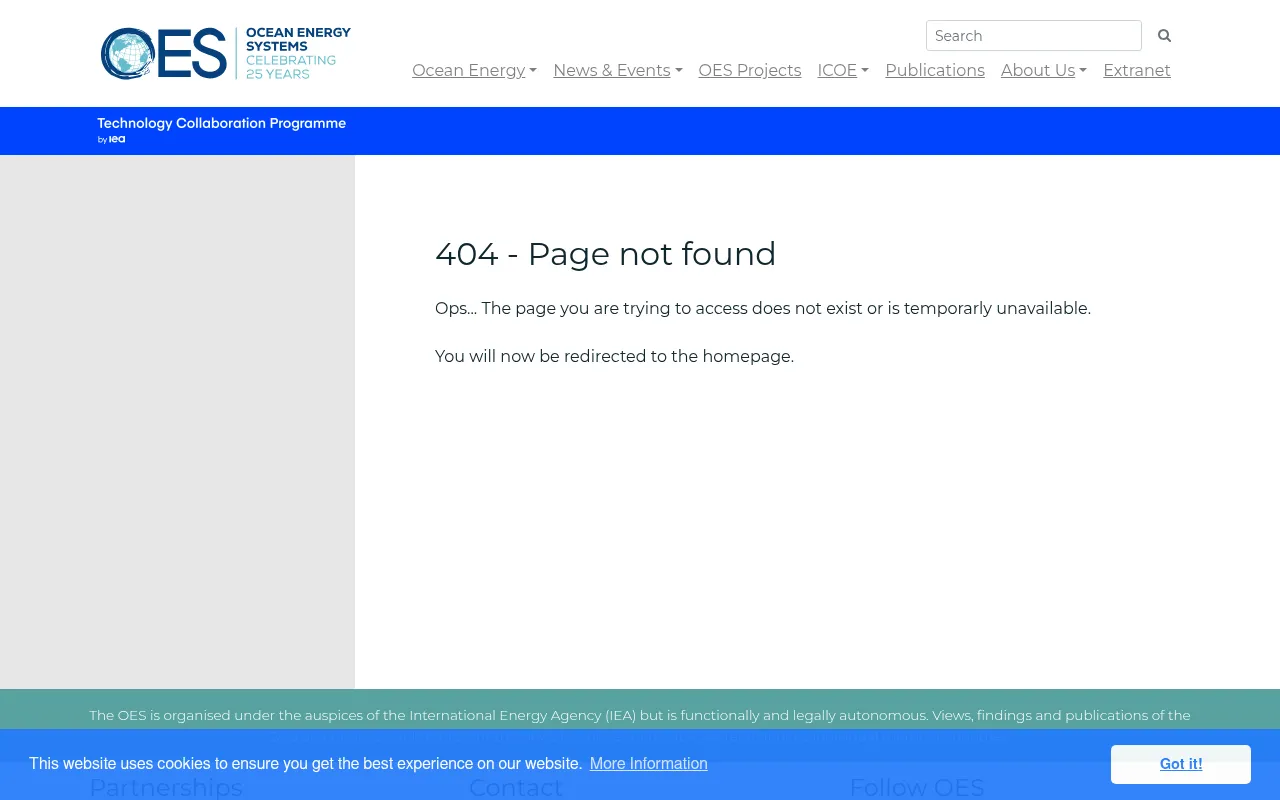
Task: Open the Publications page
Action: (935, 70)
